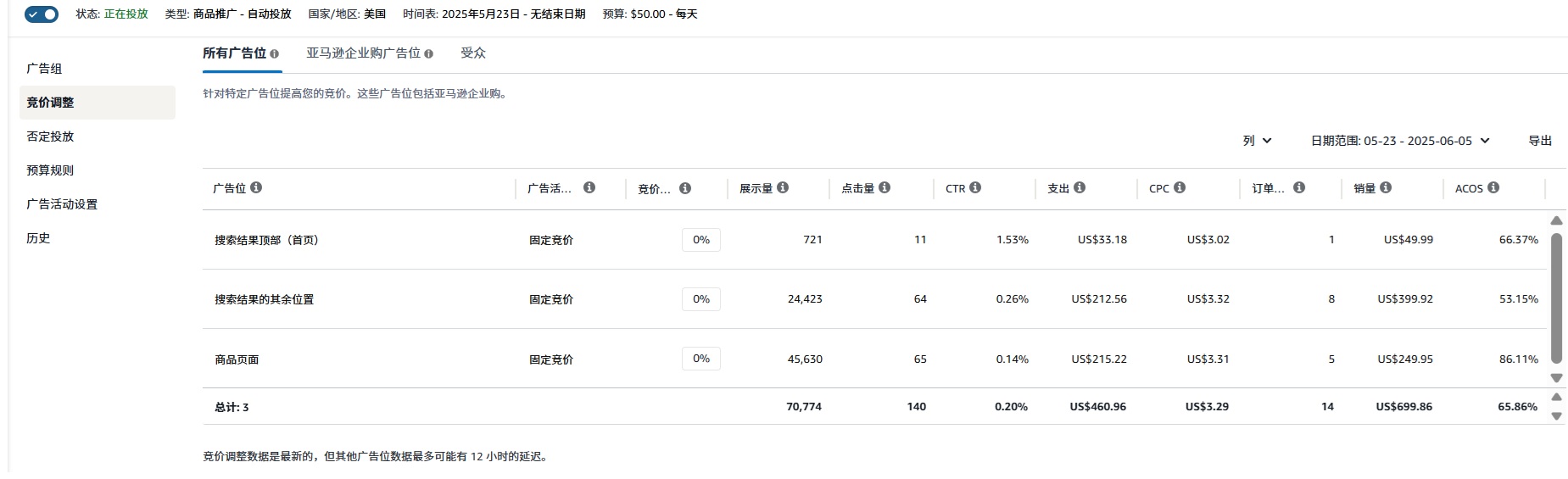Screen dimensions: 1568x479
Task: Expand the 日期范围 date range dropdown
Action: click(1400, 141)
